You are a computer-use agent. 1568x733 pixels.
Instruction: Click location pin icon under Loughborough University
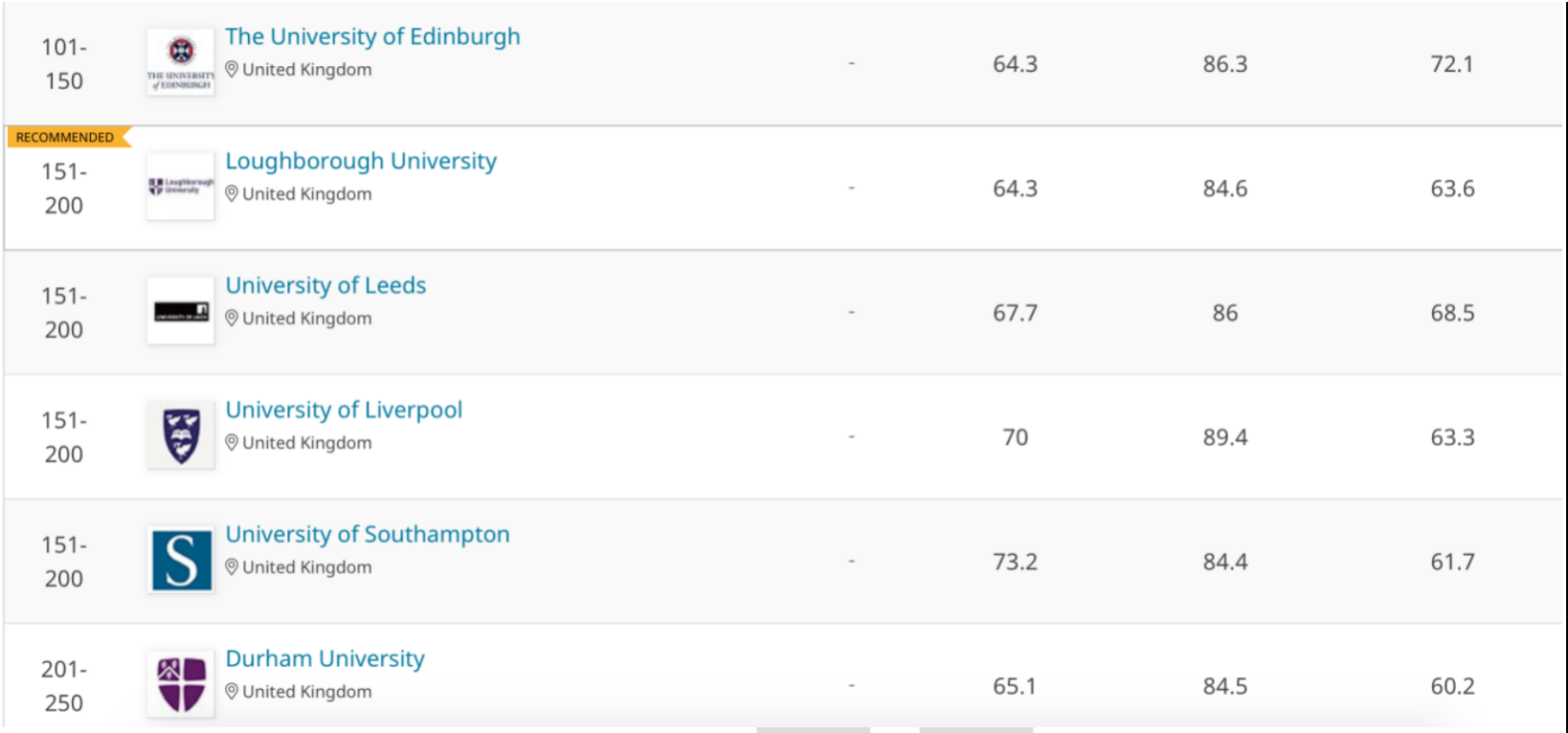pos(232,193)
